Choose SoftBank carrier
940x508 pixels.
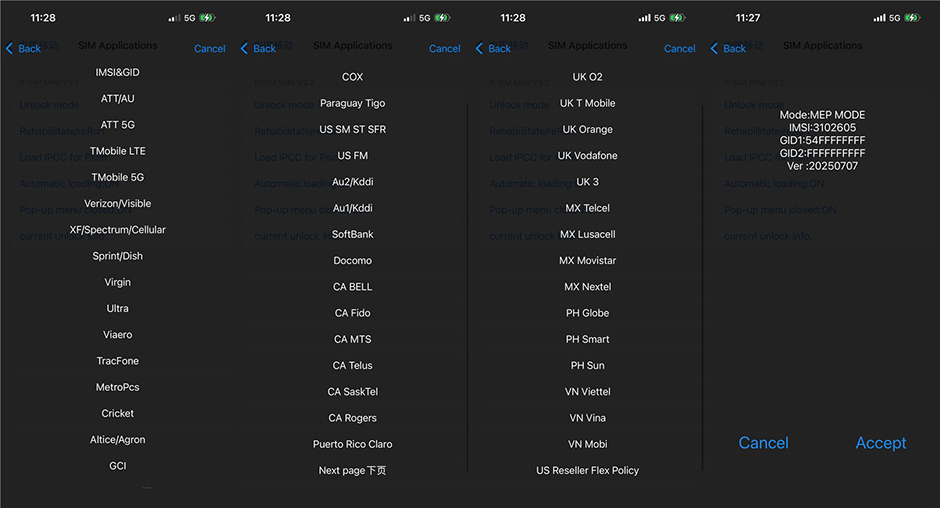[352, 235]
